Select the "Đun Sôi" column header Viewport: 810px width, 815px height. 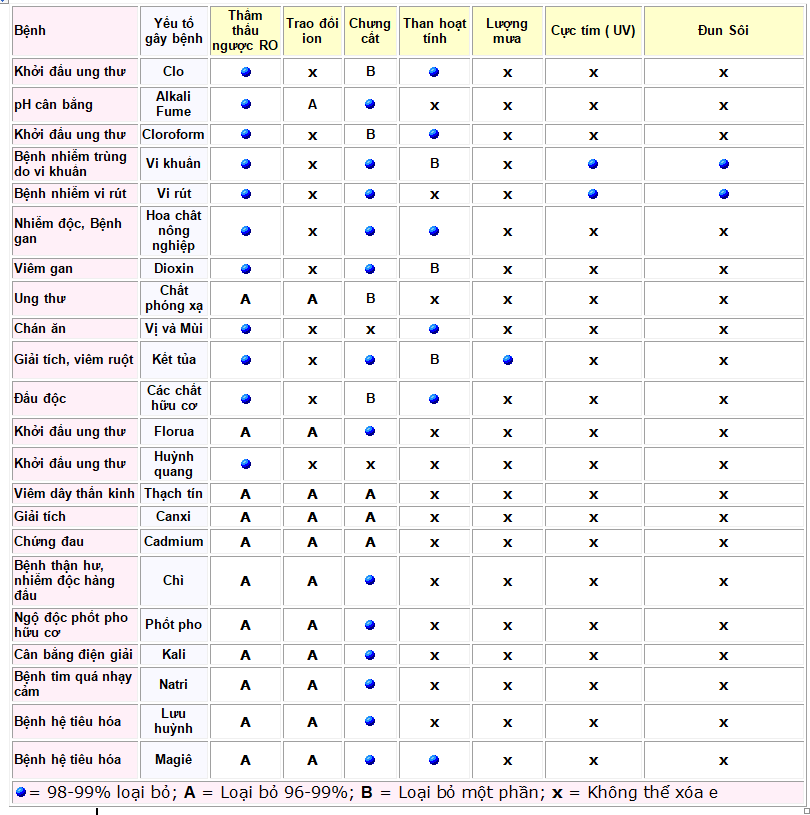tap(724, 31)
